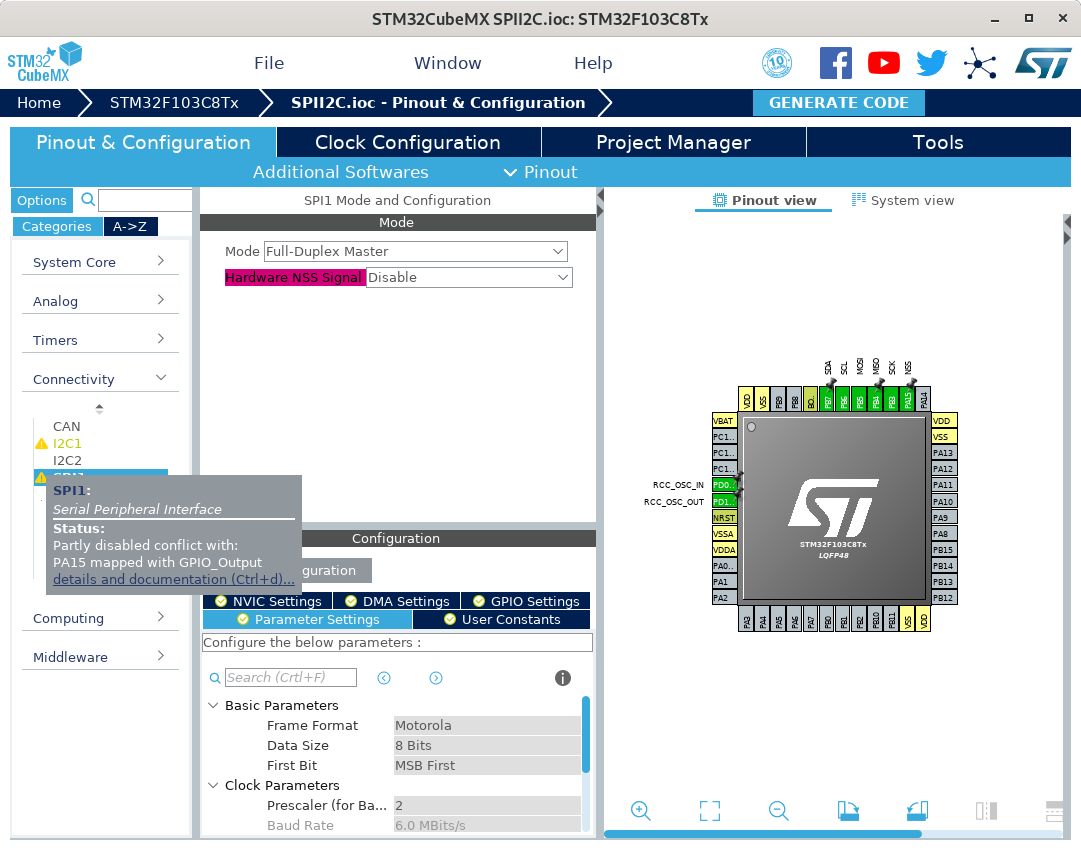The width and height of the screenshot is (1081, 850).
Task: Open the Hardware NSS Signal dropdown
Action: click(469, 277)
